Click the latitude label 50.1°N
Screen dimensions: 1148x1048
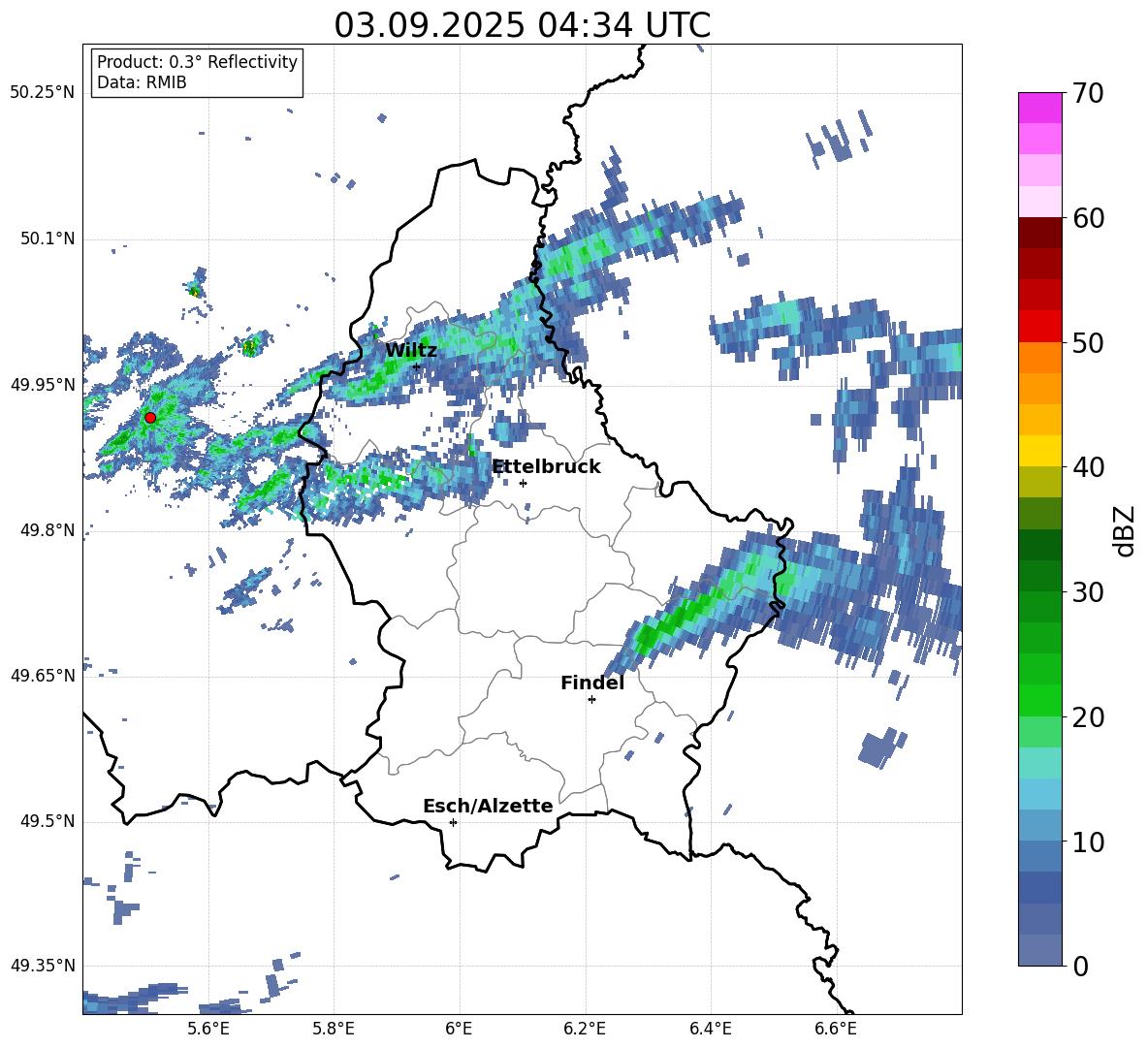[47, 239]
